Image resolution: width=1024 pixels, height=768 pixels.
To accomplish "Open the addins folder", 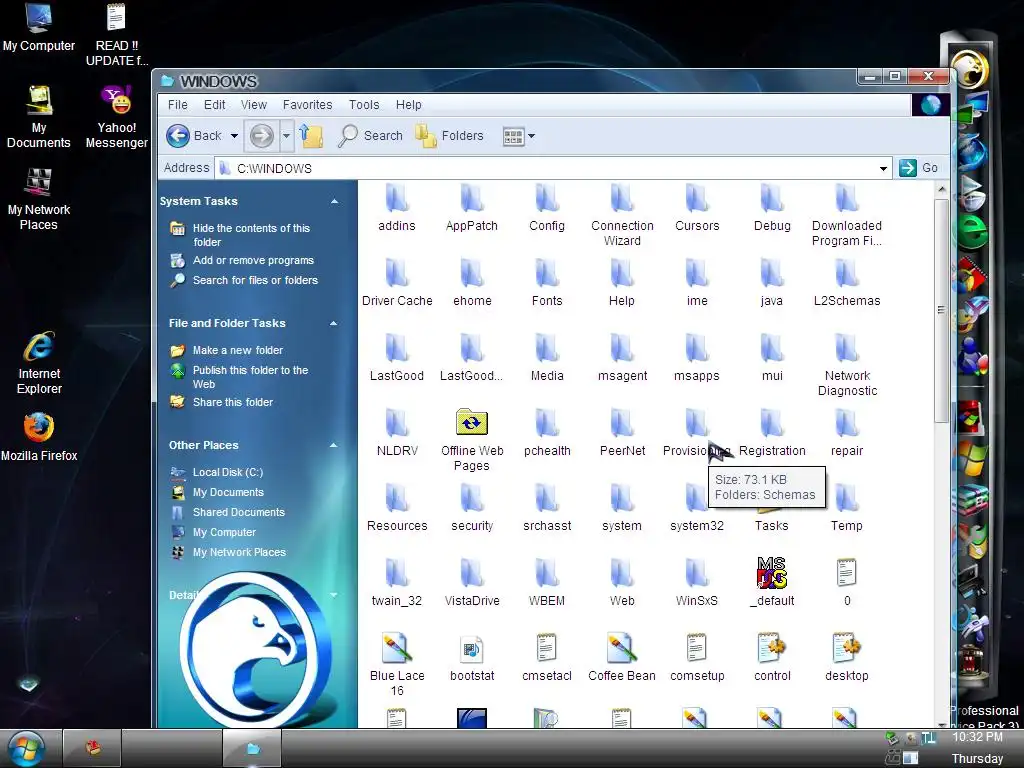I will 396,208.
